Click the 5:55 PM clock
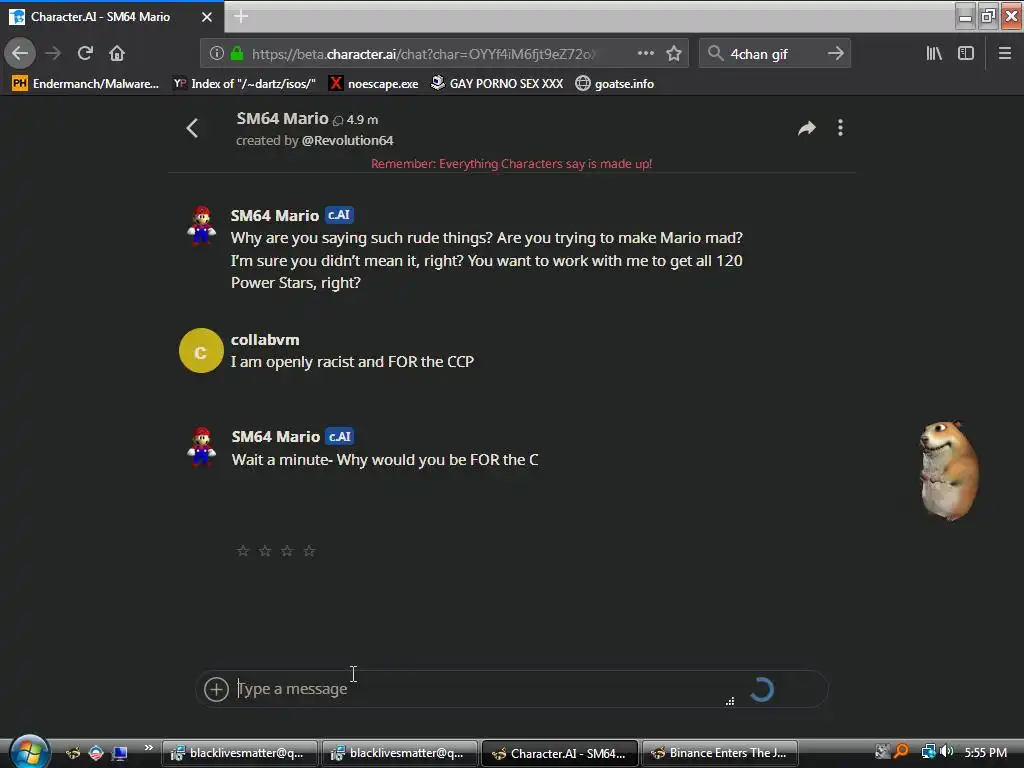The image size is (1024, 768). 985,752
